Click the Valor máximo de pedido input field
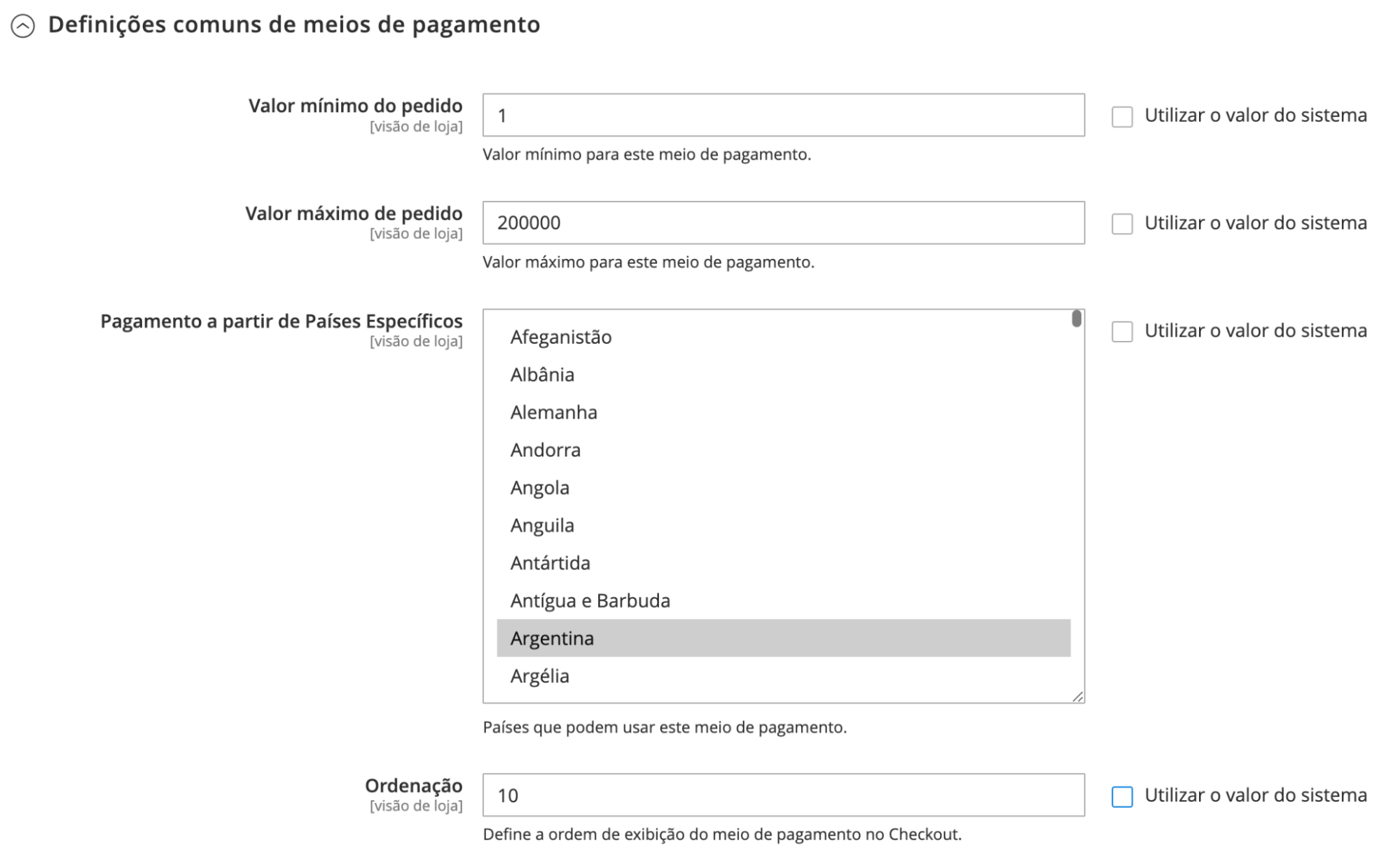The width and height of the screenshot is (1400, 857). pyautogui.click(x=784, y=222)
